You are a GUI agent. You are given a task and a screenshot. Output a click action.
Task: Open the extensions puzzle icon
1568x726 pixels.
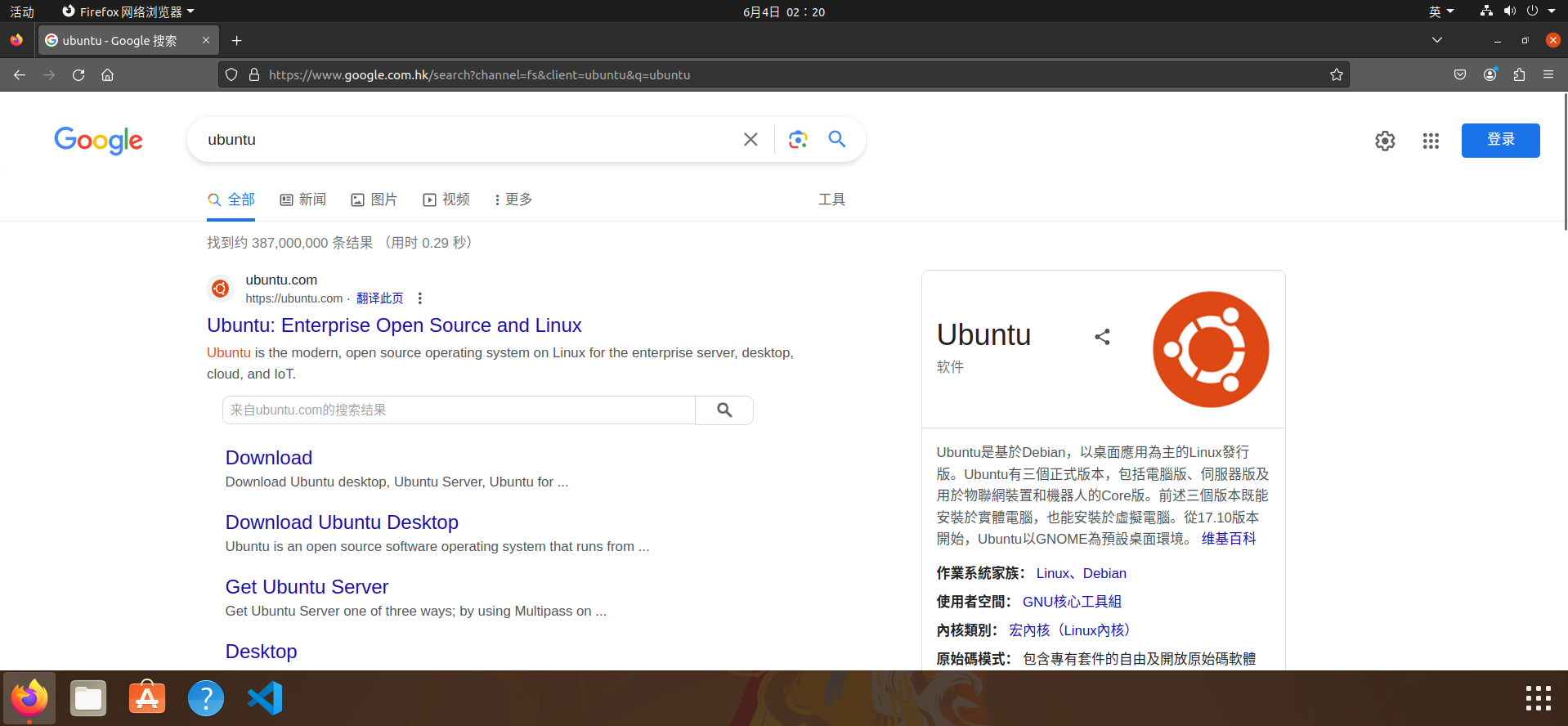(x=1519, y=74)
